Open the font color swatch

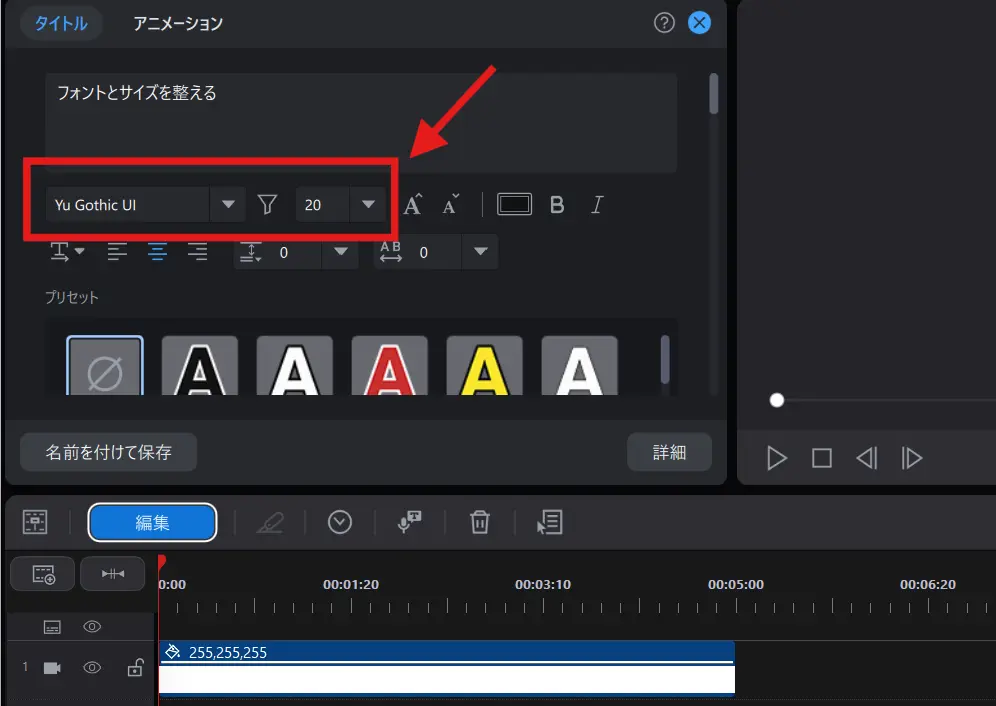514,205
